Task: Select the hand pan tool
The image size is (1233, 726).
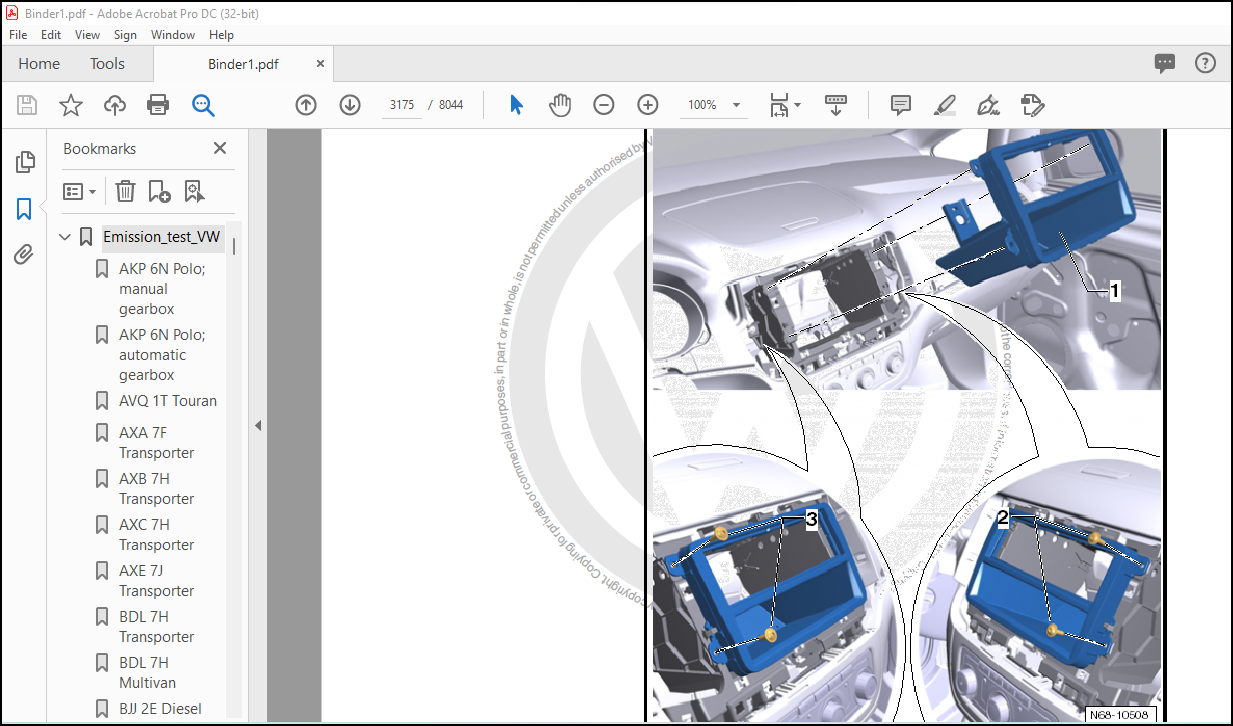Action: (560, 105)
